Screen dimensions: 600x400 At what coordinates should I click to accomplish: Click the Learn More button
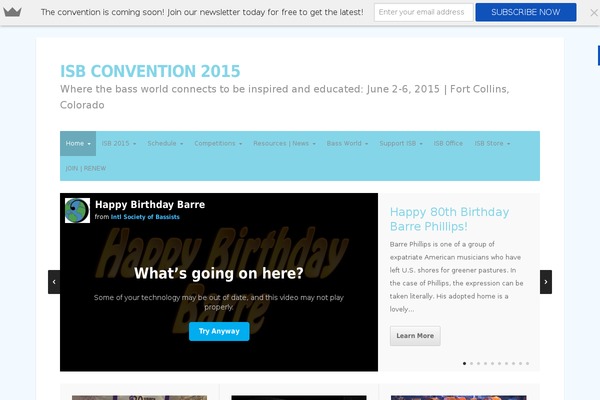(415, 336)
